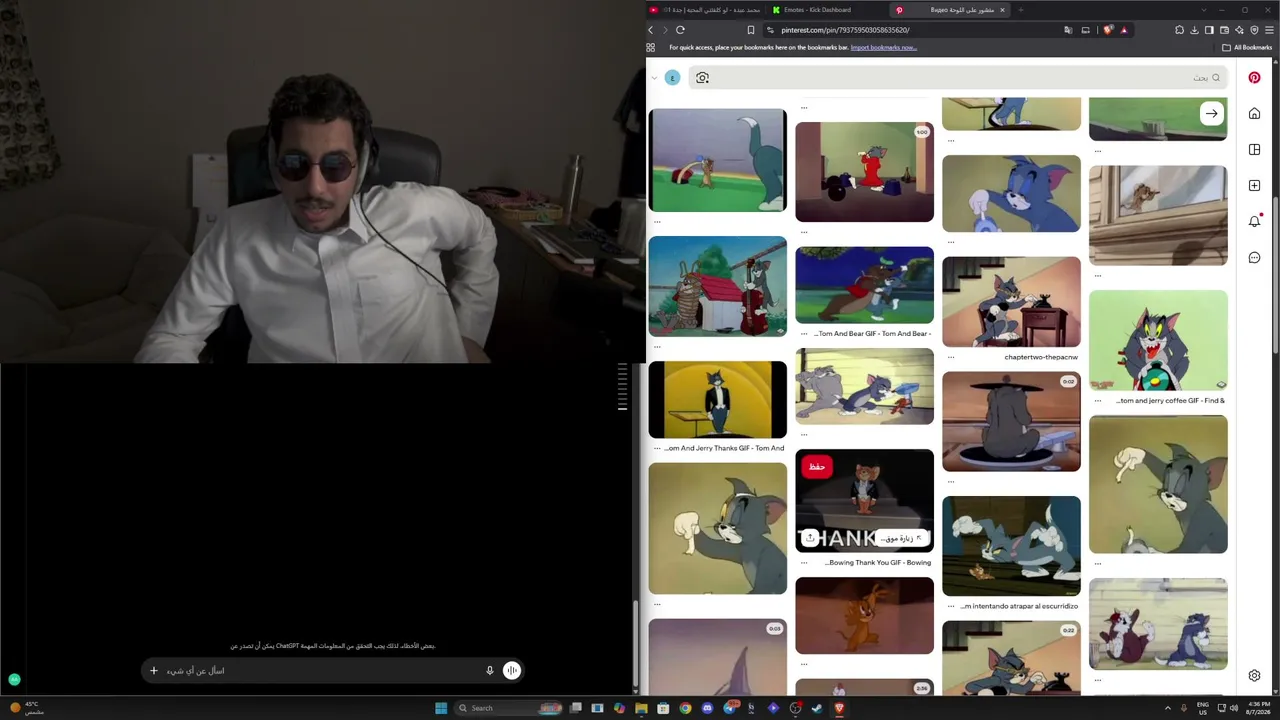The height and width of the screenshot is (720, 1280).
Task: Open the Windows Start menu
Action: pyautogui.click(x=441, y=708)
